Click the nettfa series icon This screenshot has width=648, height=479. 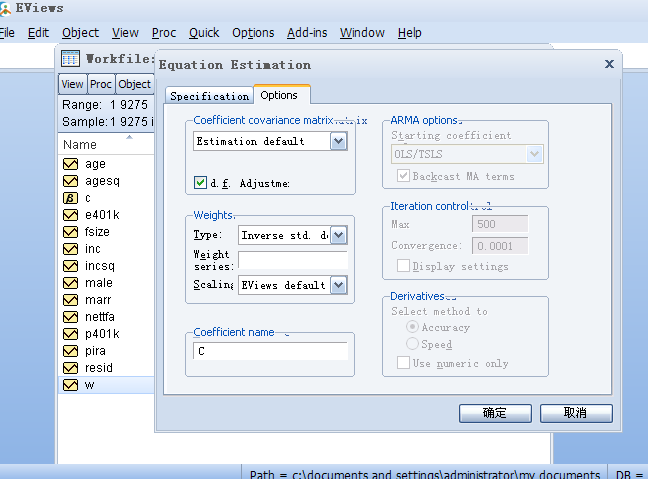(70, 317)
